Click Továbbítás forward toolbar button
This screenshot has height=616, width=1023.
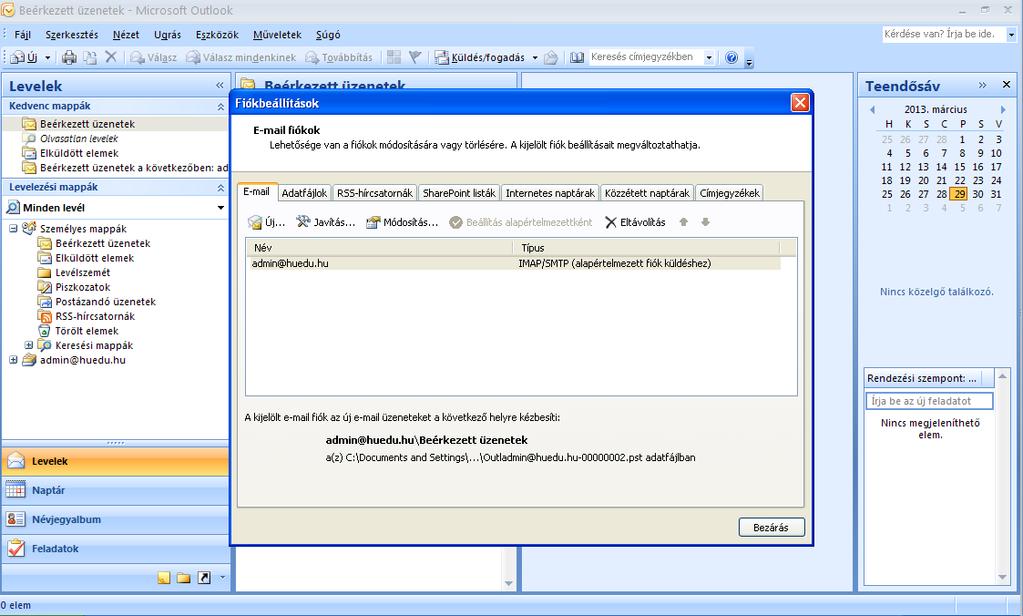pos(339,57)
